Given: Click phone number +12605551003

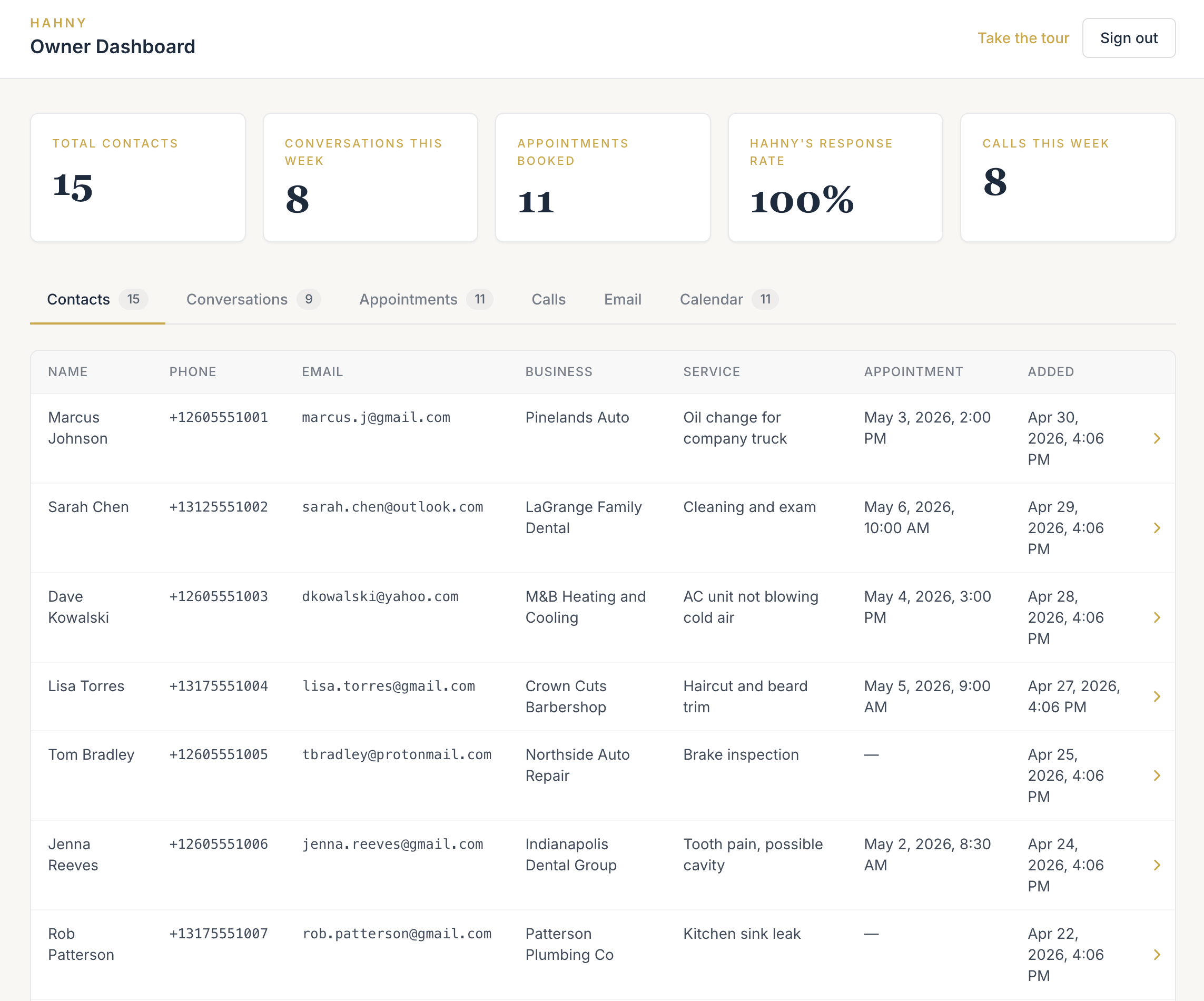Looking at the screenshot, I should [219, 596].
